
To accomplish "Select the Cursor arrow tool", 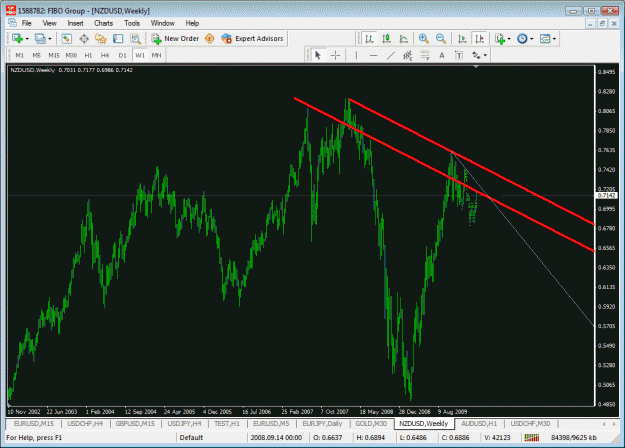I will click(x=318, y=55).
